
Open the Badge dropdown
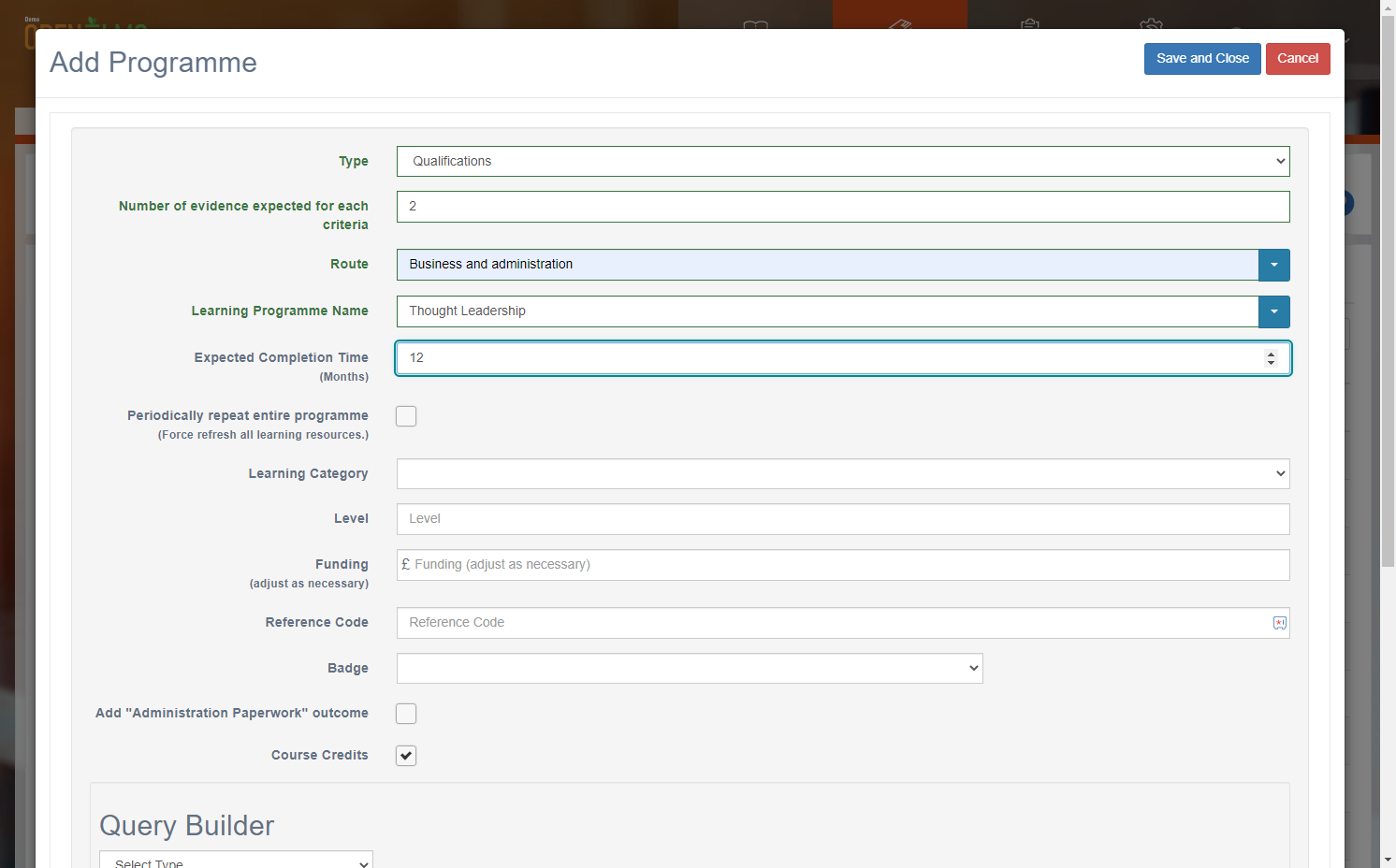tap(690, 668)
